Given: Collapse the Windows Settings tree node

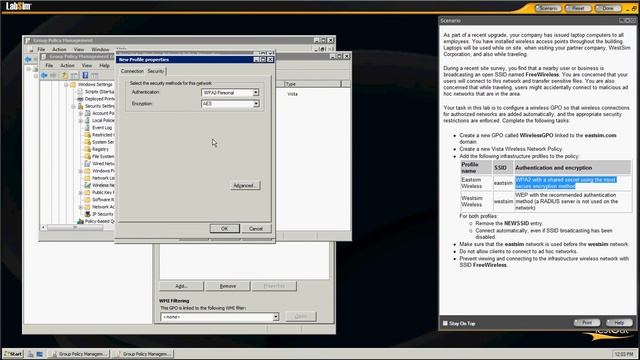Looking at the screenshot, I should click(x=66, y=84).
